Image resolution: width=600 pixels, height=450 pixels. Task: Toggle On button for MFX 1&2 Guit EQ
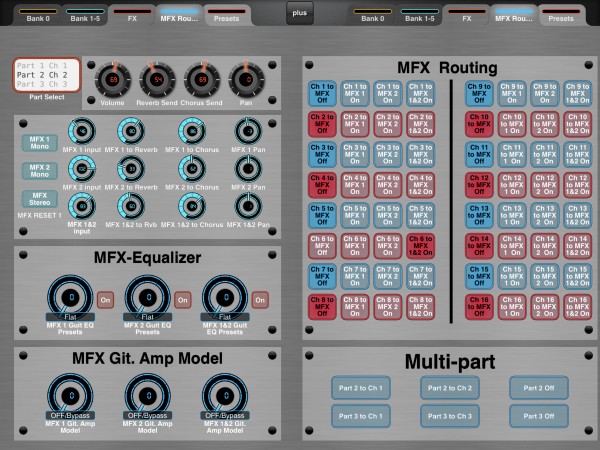[260, 300]
